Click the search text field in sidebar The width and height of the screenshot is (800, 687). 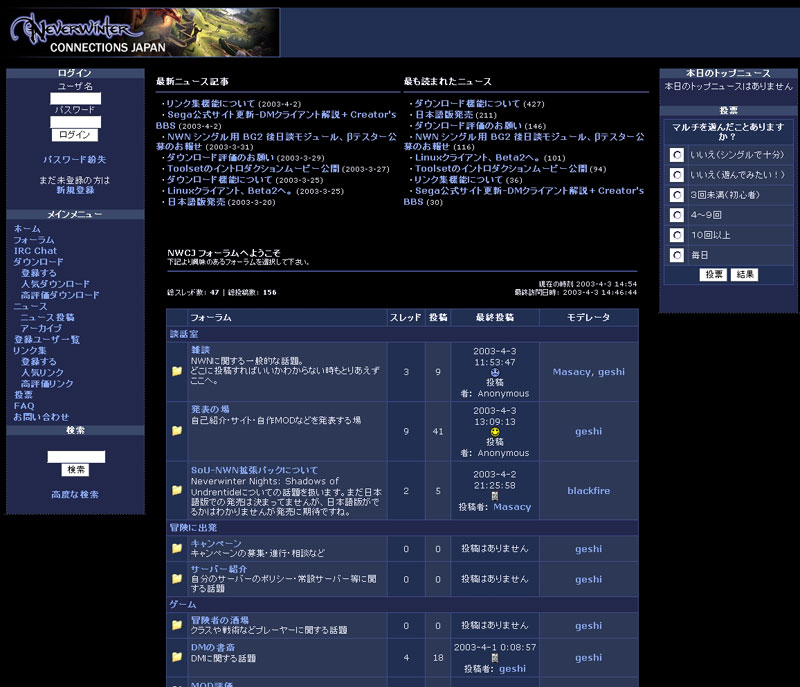(76, 456)
